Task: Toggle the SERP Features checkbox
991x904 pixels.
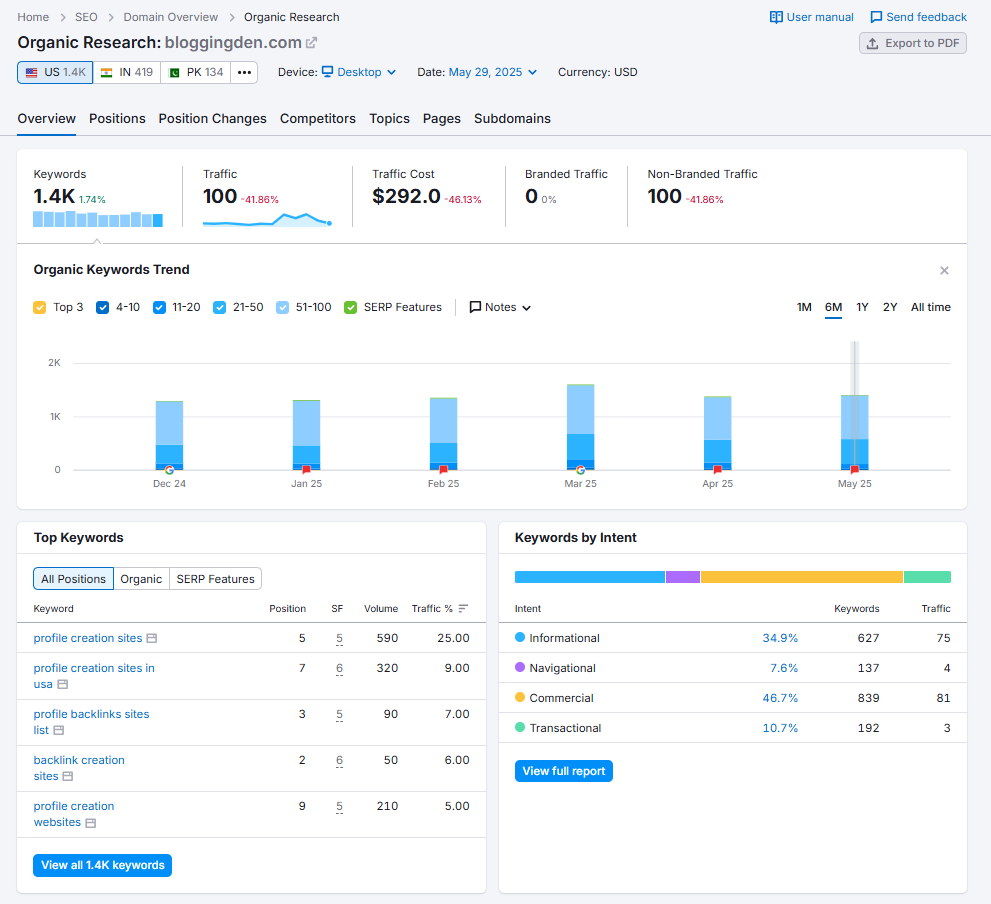Action: pyautogui.click(x=350, y=307)
